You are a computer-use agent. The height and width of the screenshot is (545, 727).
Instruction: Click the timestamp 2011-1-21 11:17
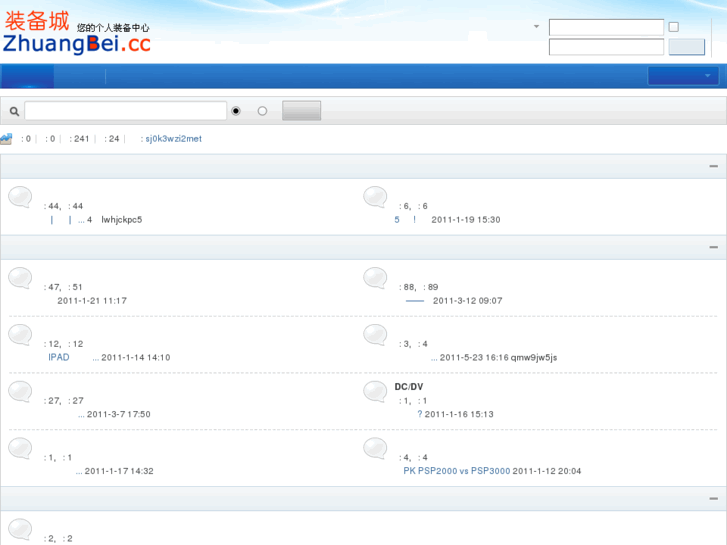(x=92, y=301)
